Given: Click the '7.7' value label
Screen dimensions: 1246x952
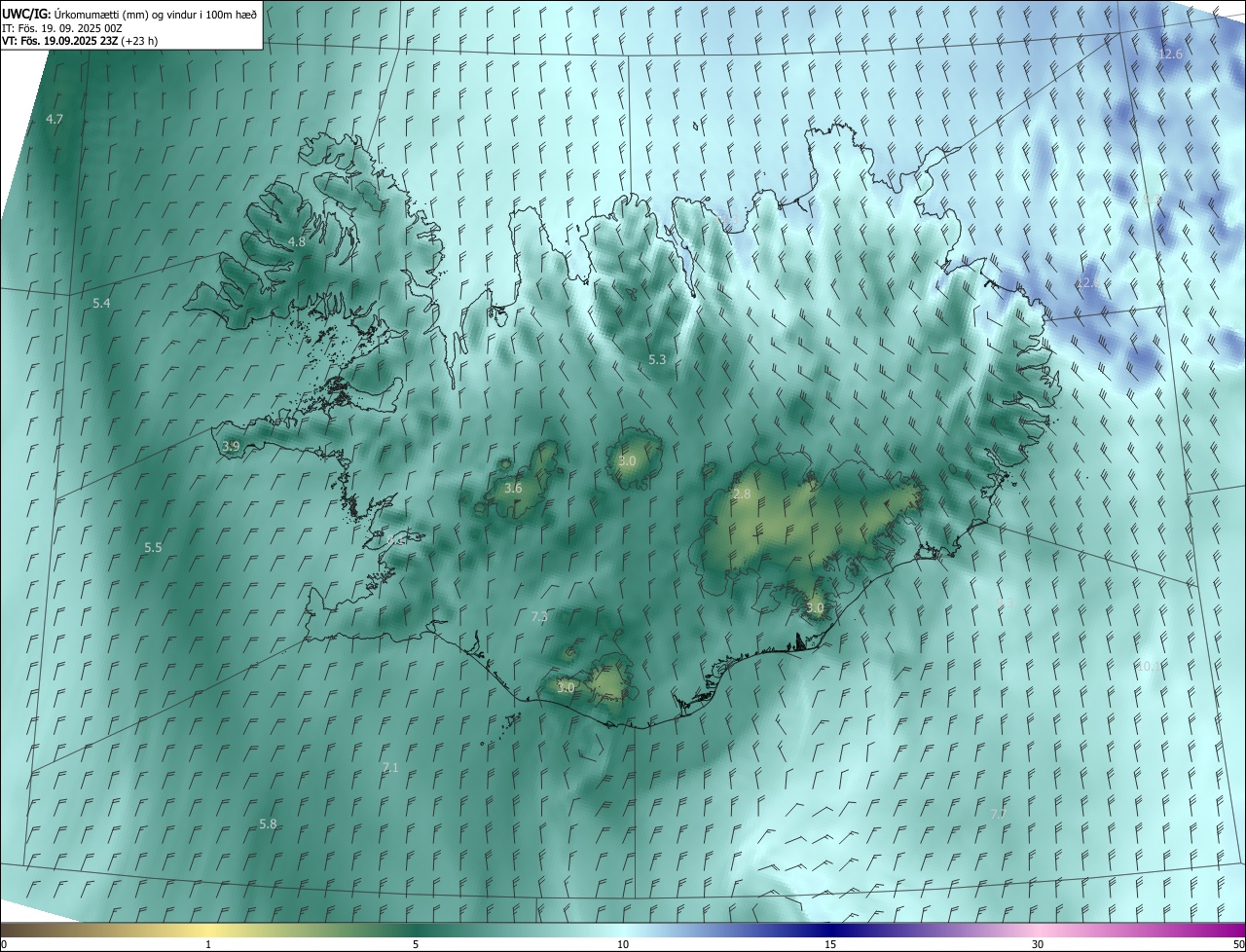Looking at the screenshot, I should tap(999, 813).
